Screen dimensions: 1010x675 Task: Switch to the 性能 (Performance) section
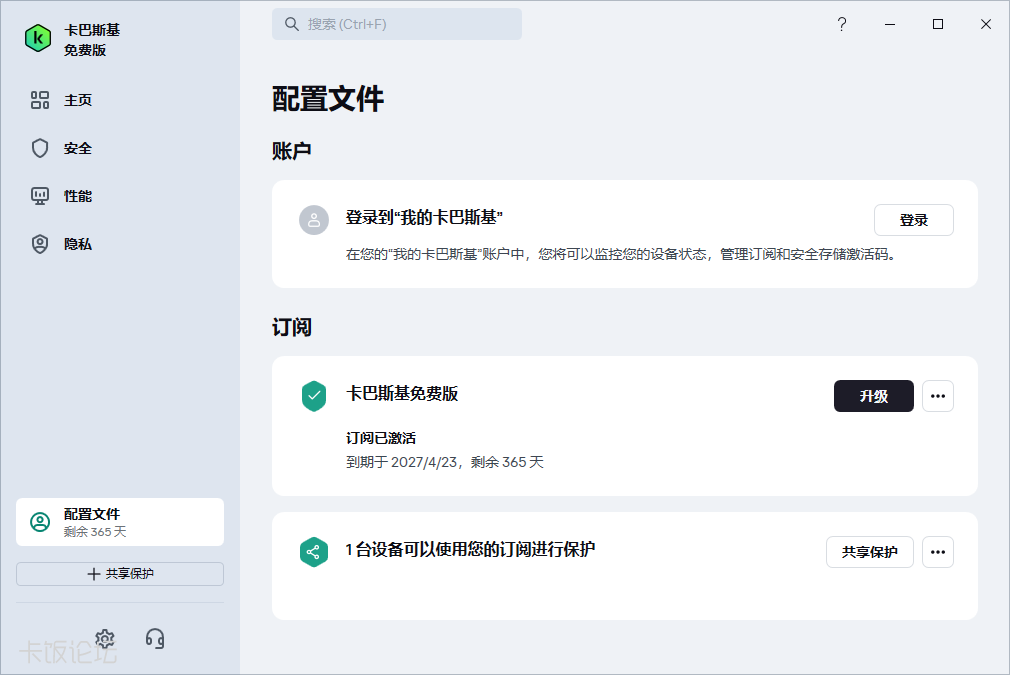[78, 196]
